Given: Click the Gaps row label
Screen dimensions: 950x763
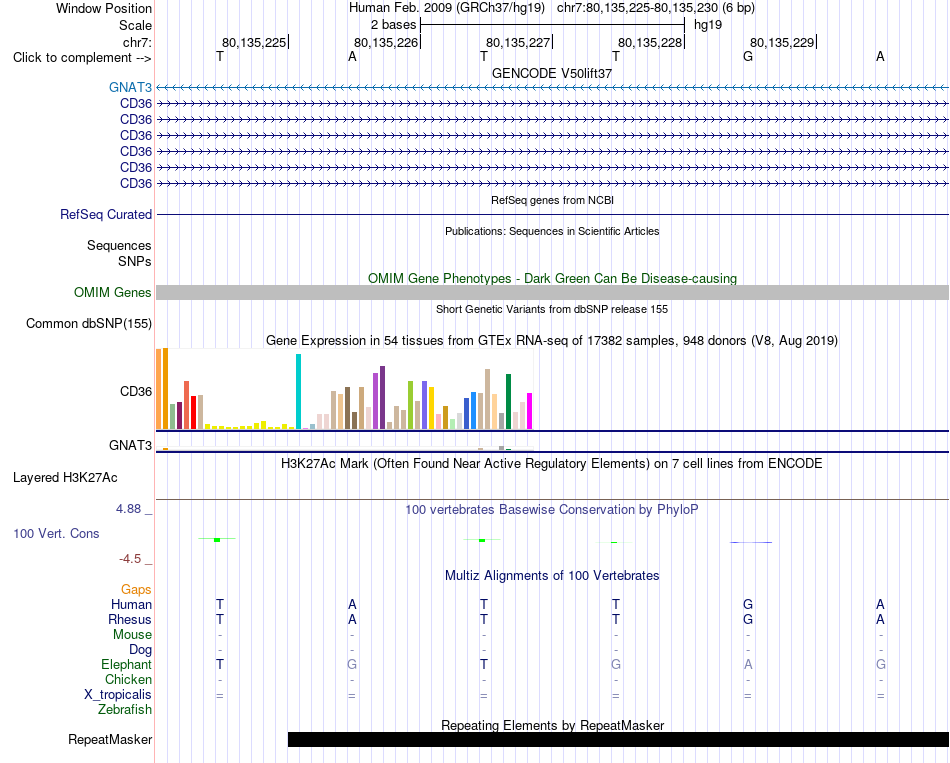Looking at the screenshot, I should click(136, 590).
